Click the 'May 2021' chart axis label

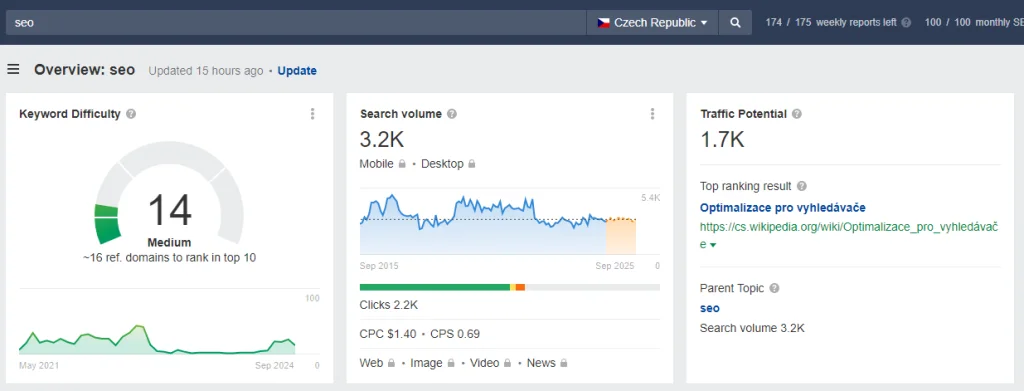(x=39, y=366)
